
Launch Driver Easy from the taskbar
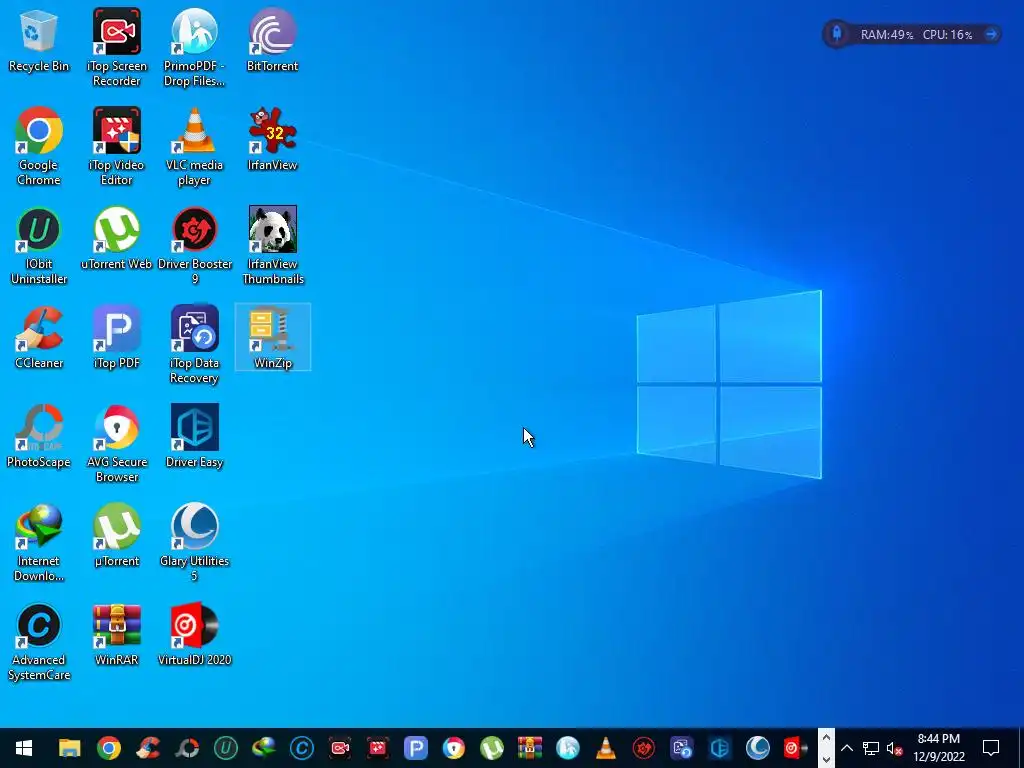point(720,748)
